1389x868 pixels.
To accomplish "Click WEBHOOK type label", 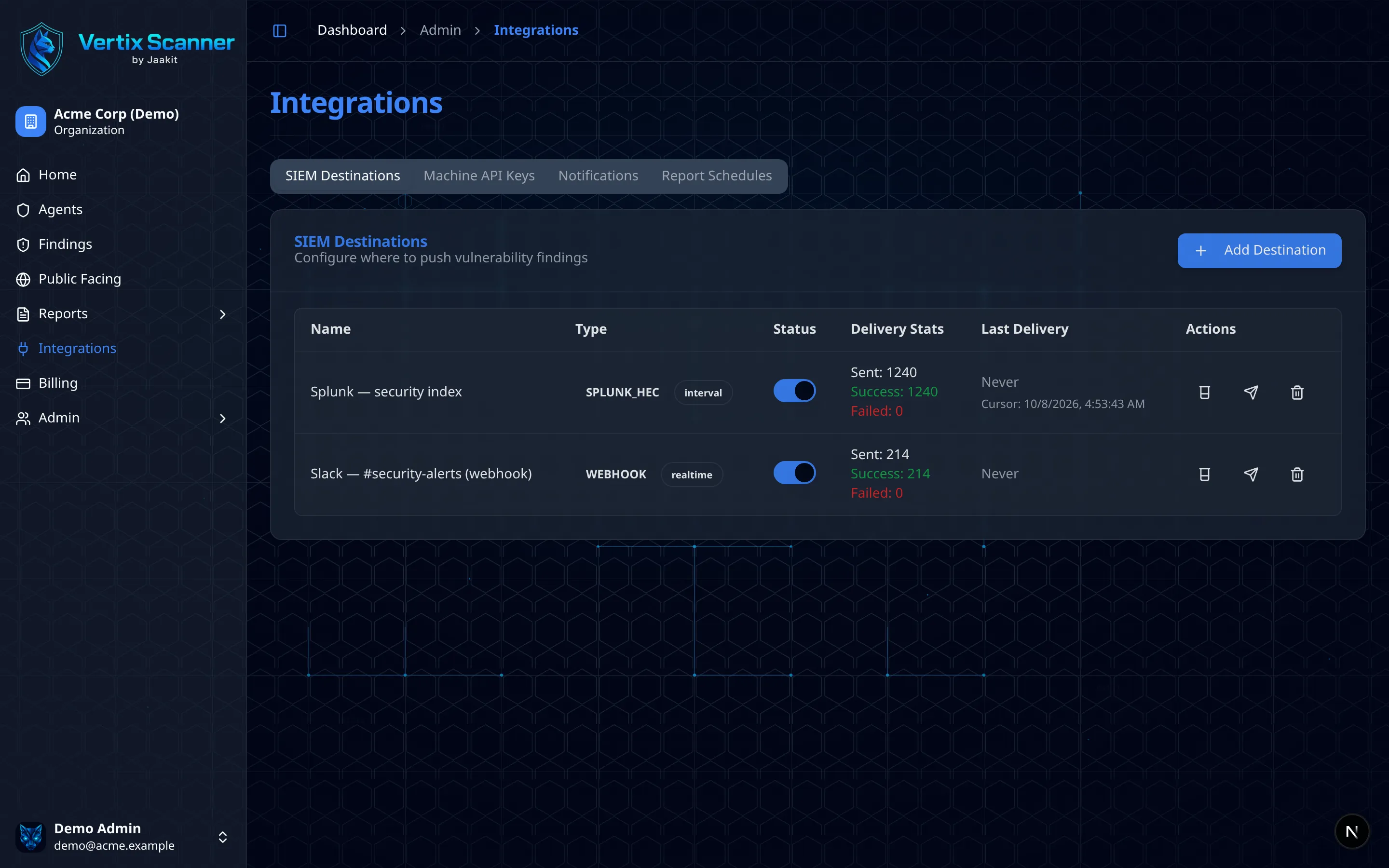I will [616, 475].
